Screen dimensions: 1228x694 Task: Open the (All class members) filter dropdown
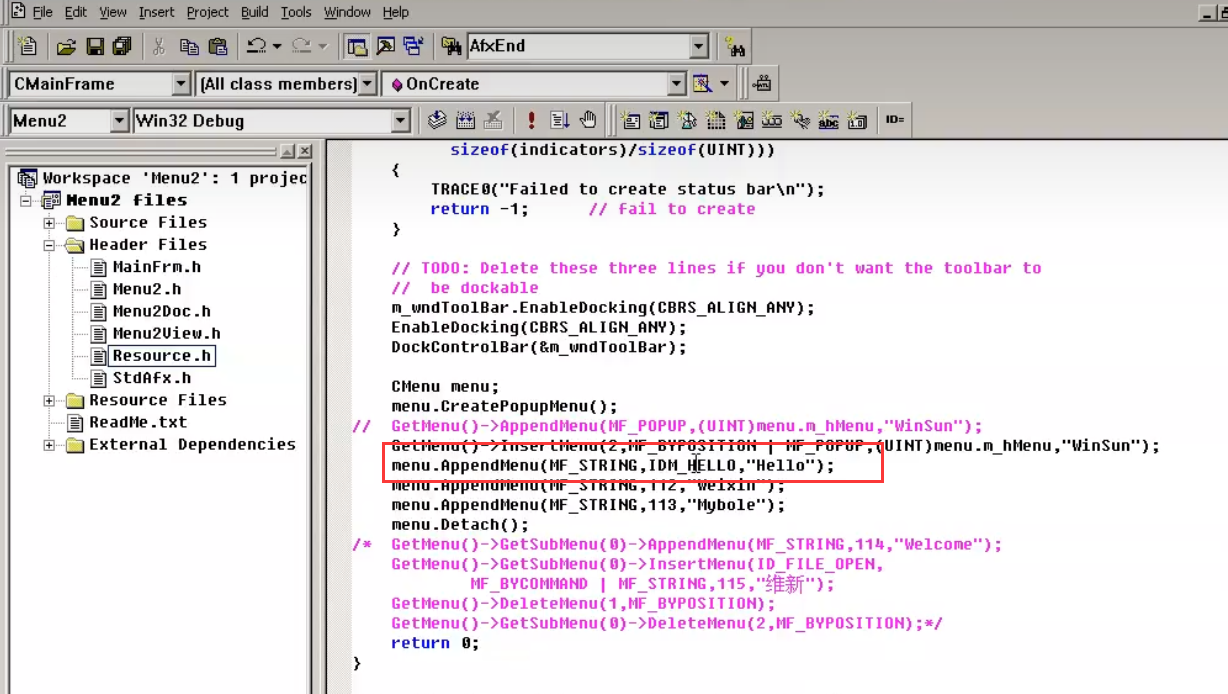click(367, 84)
